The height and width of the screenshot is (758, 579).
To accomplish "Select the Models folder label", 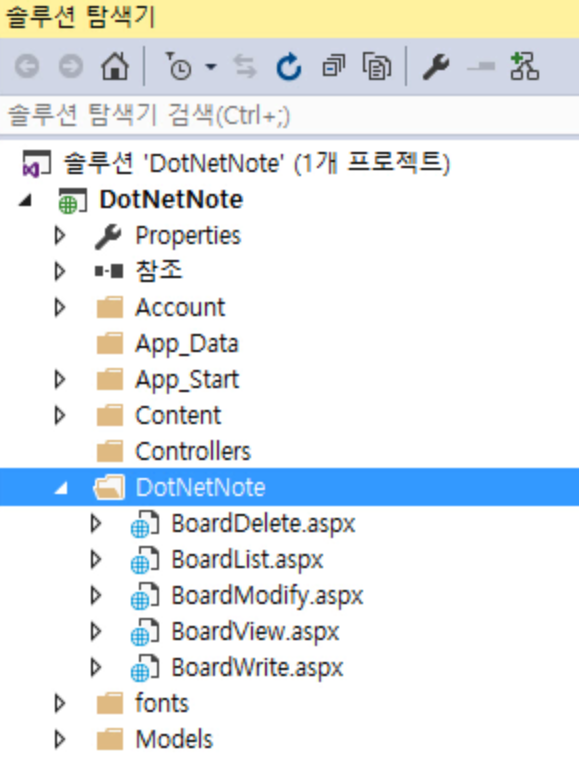I will coord(174,740).
